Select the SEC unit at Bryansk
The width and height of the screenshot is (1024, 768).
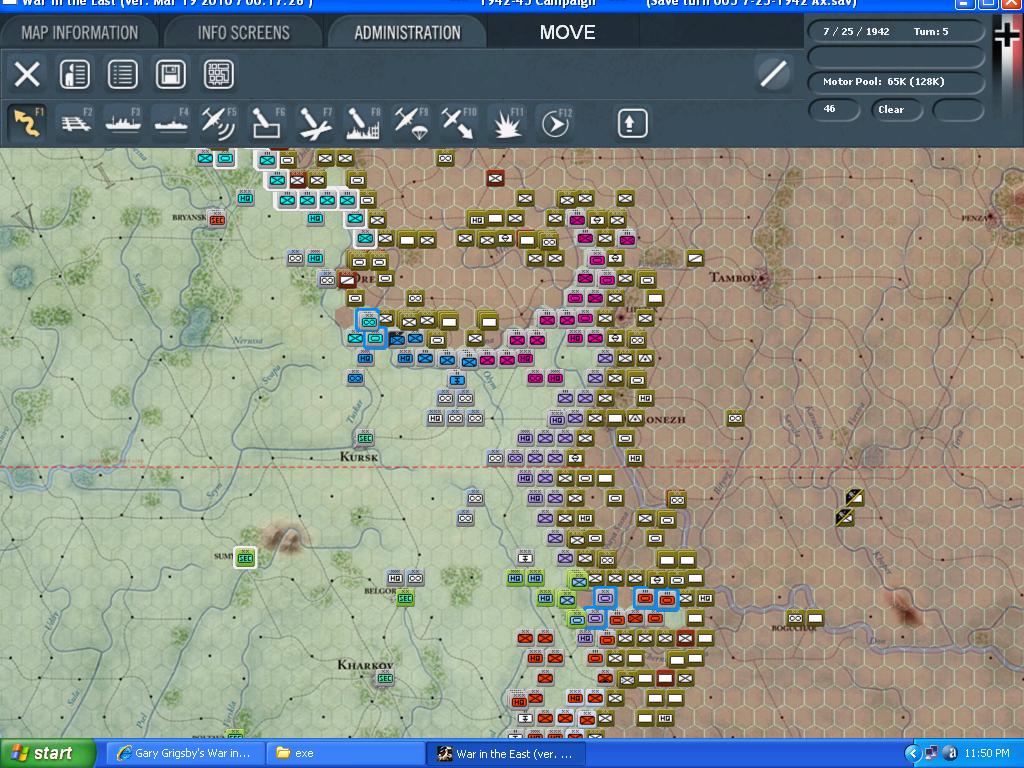217,219
